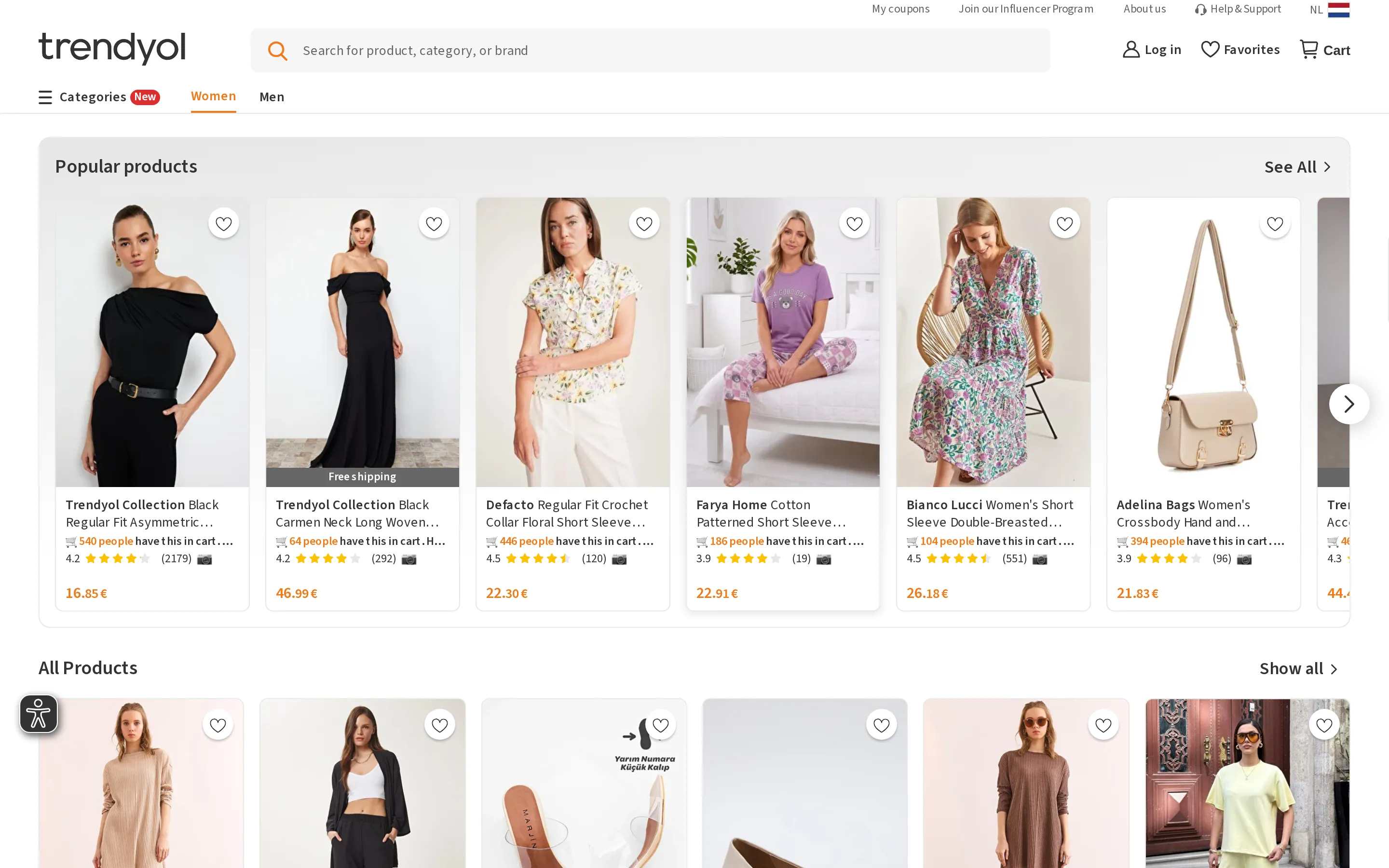Favorite the yellow t-shirt set product
1389x868 pixels.
coord(1324,725)
